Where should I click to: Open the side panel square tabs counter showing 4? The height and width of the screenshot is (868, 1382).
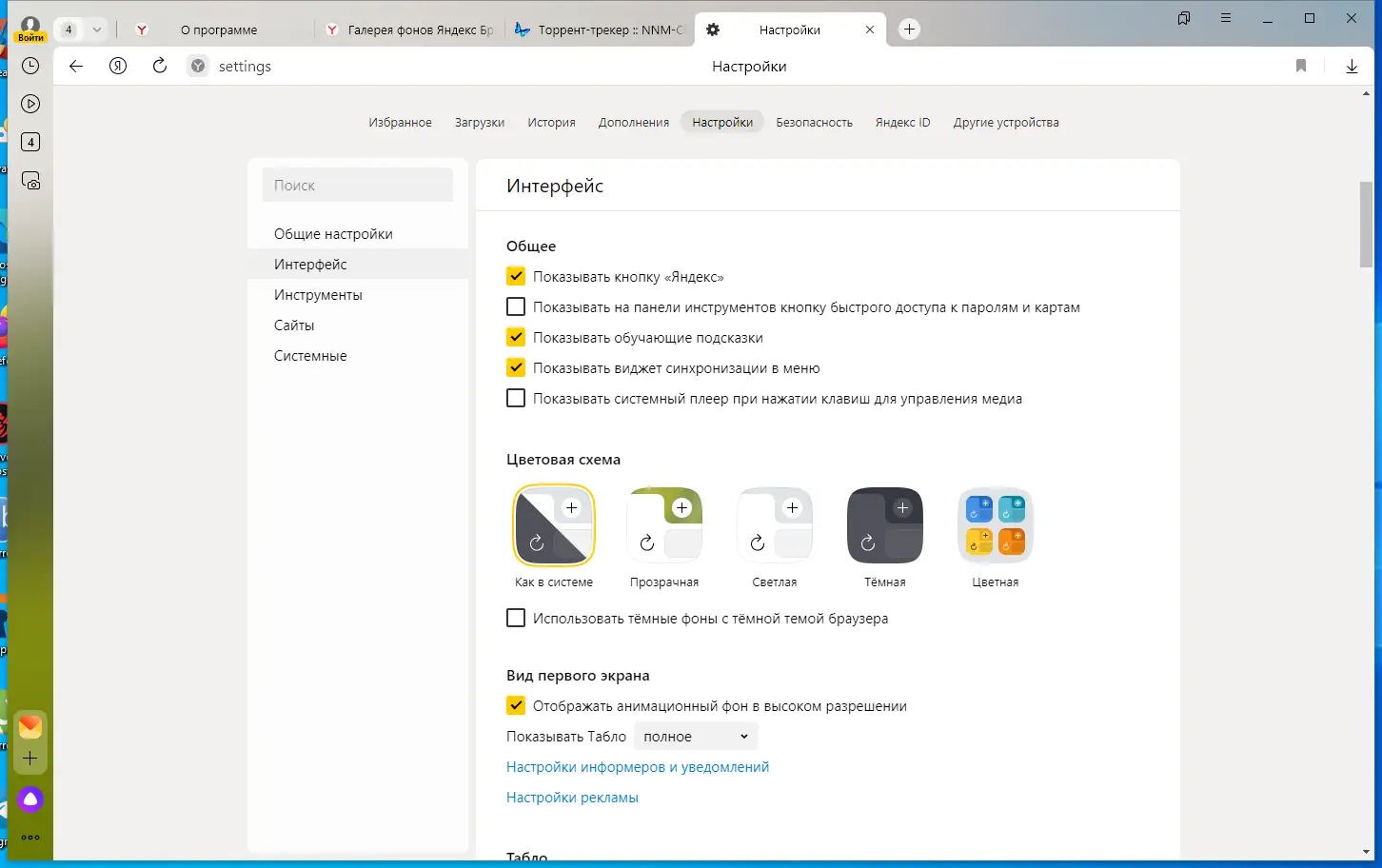click(30, 142)
